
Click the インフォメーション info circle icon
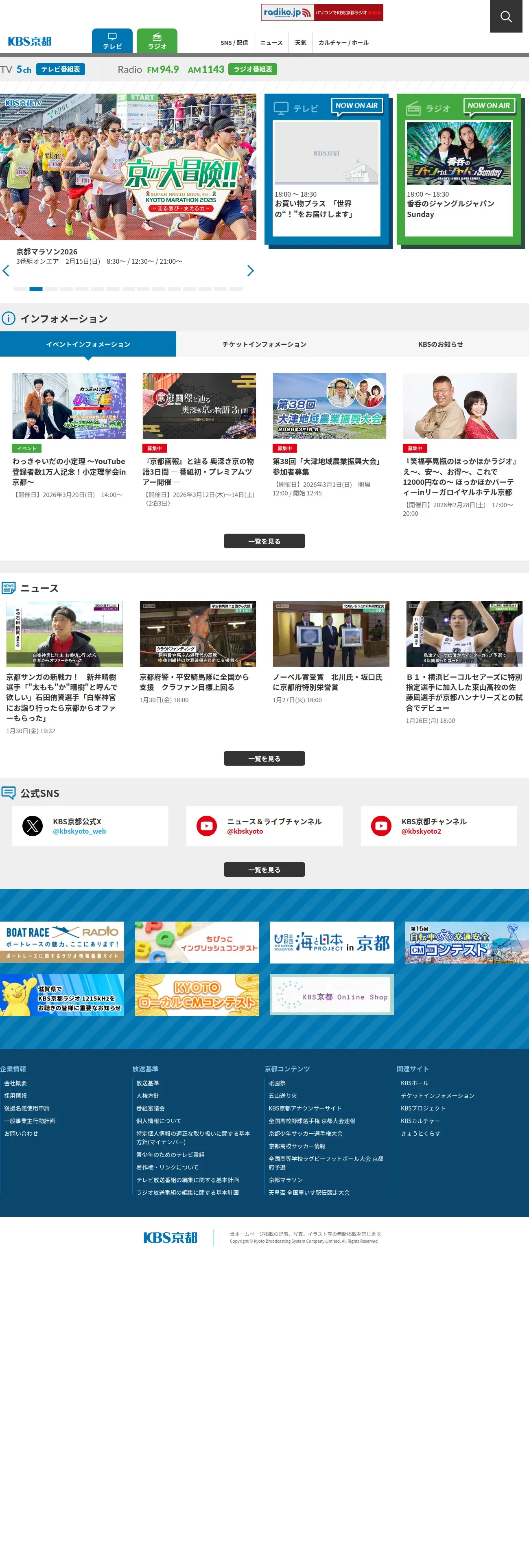(8, 318)
